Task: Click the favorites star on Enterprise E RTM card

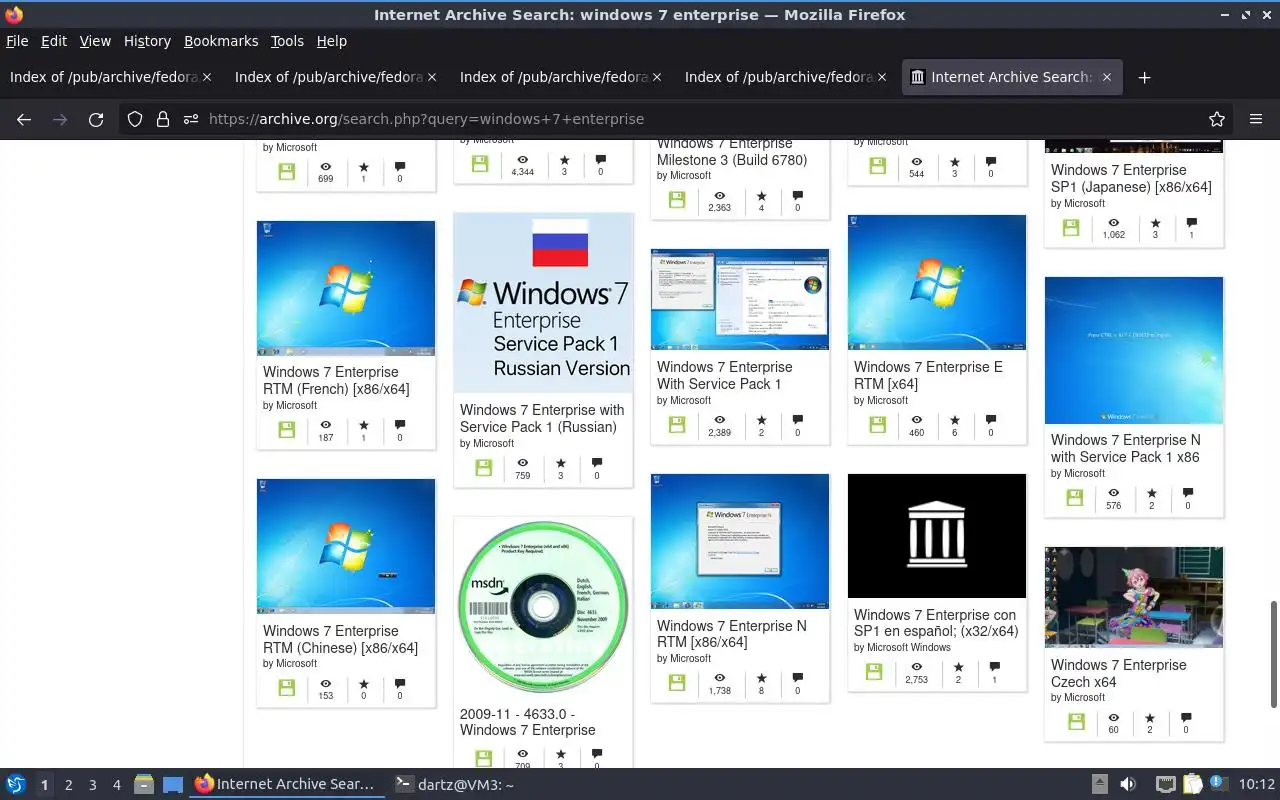Action: point(955,420)
